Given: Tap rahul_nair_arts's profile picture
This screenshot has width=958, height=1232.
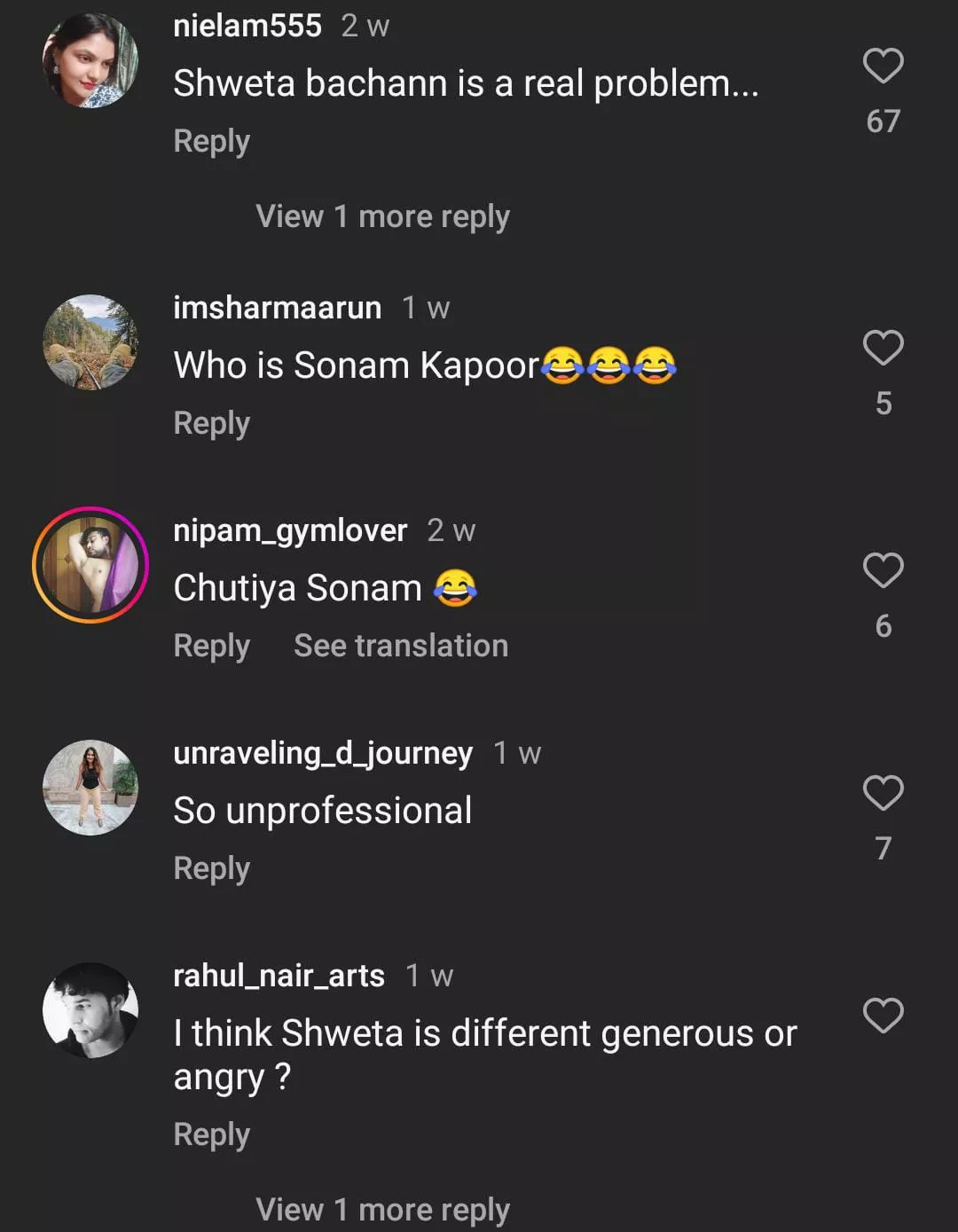Looking at the screenshot, I should coord(90,1010).
